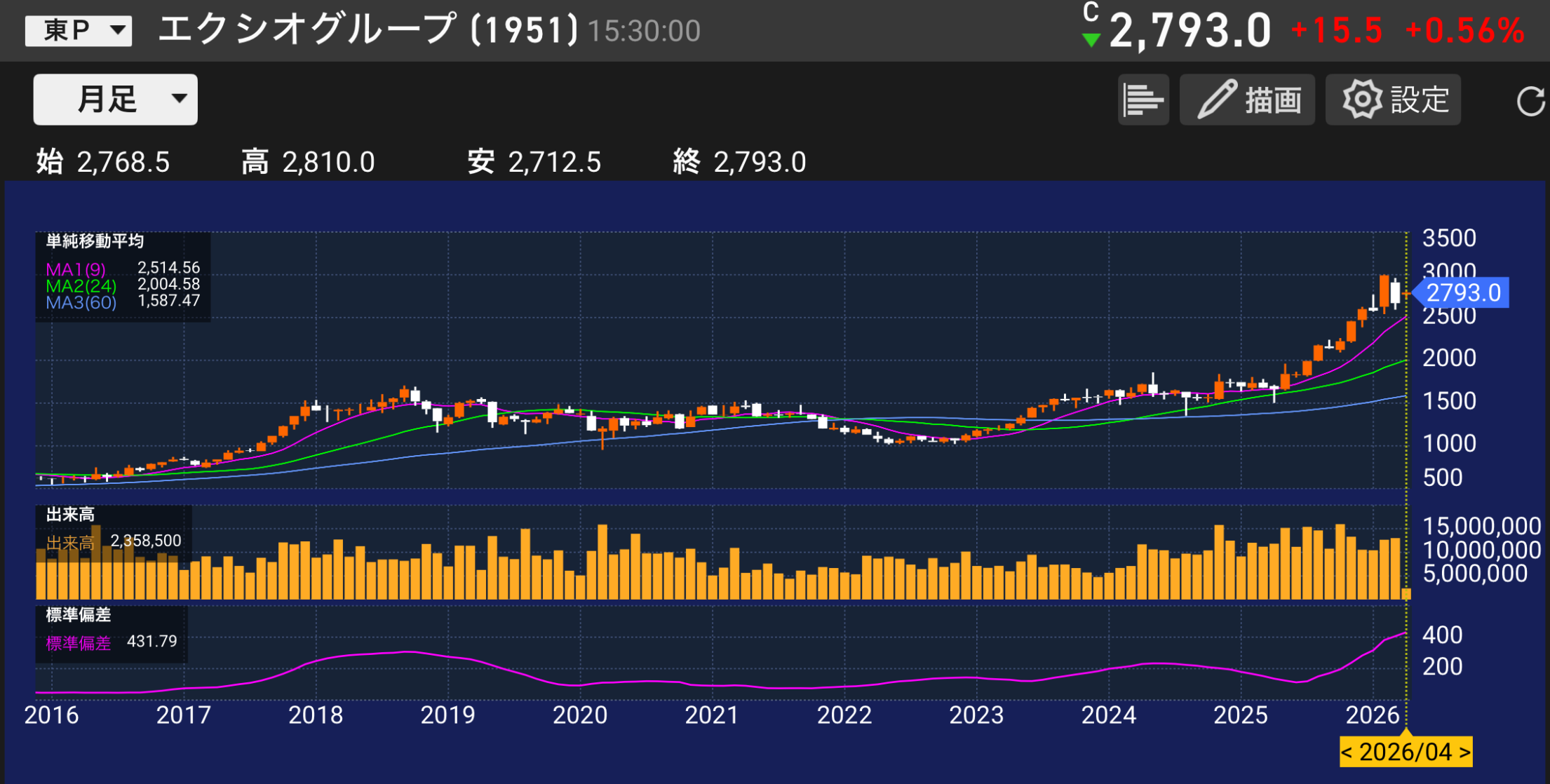This screenshot has width=1550, height=784.
Task: Expand the 単純移動平均 legend panel
Action: click(93, 241)
